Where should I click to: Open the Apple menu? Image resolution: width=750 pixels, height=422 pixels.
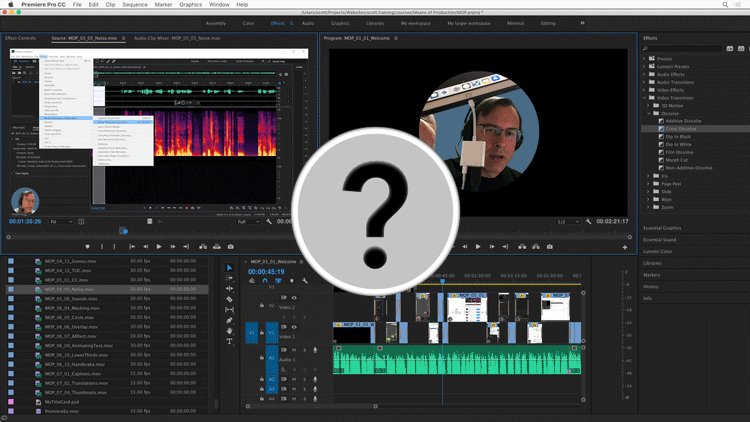point(11,4)
